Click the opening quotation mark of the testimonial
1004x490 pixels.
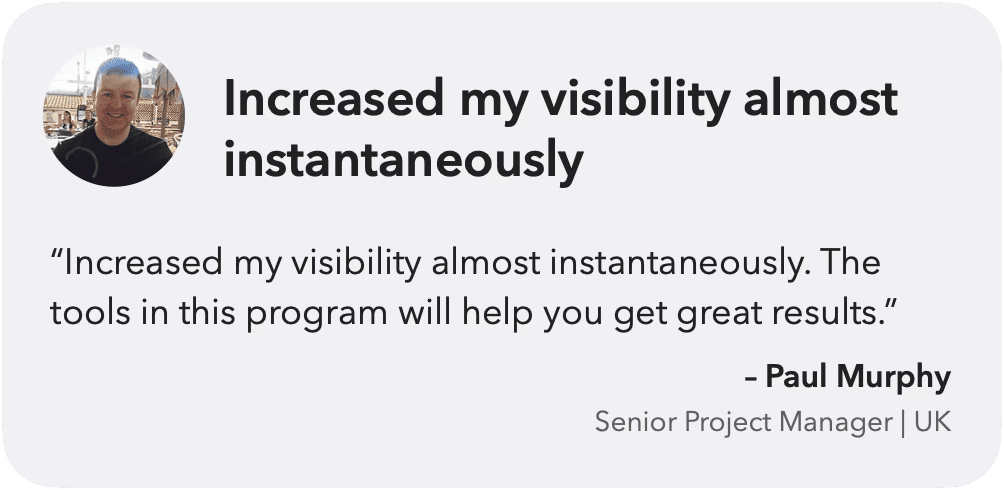57,255
